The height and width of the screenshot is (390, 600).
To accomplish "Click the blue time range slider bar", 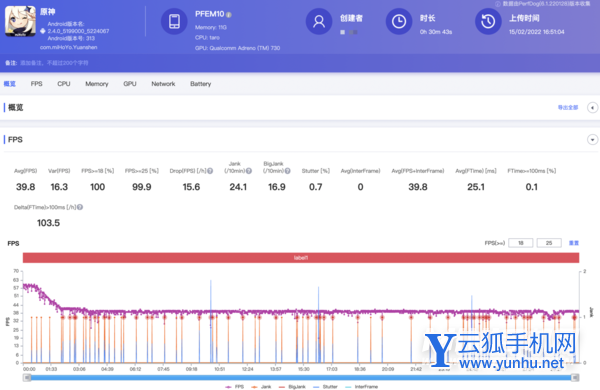I will click(301, 378).
